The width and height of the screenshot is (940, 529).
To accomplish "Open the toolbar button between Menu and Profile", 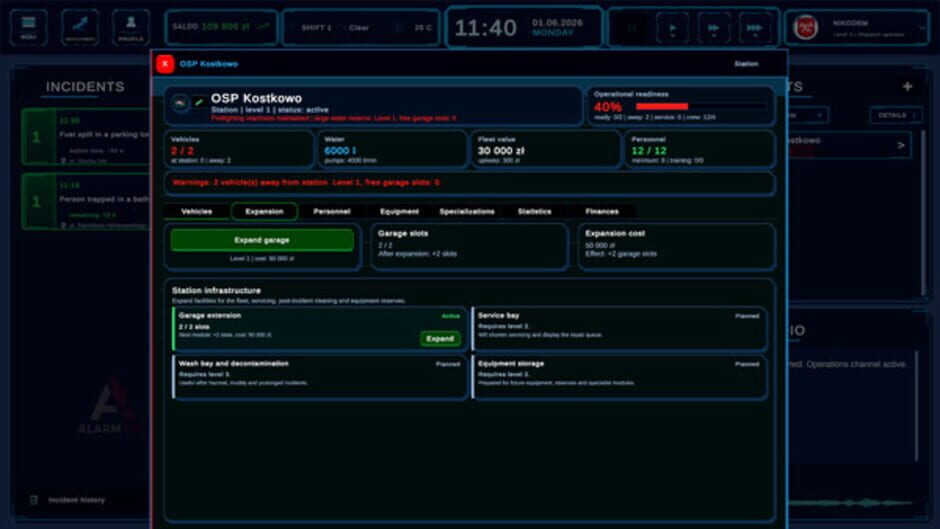I will (80, 28).
